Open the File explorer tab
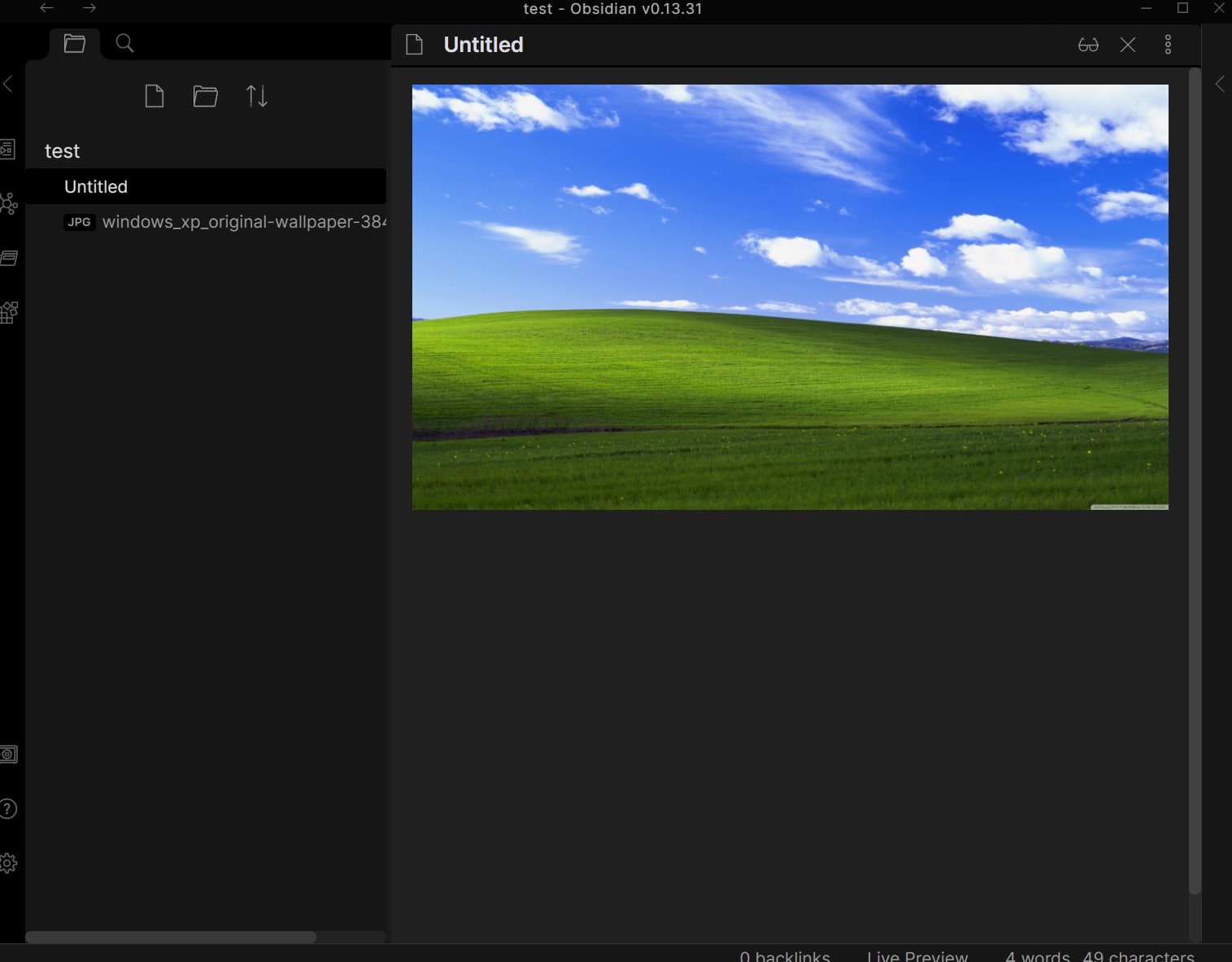 coord(75,43)
